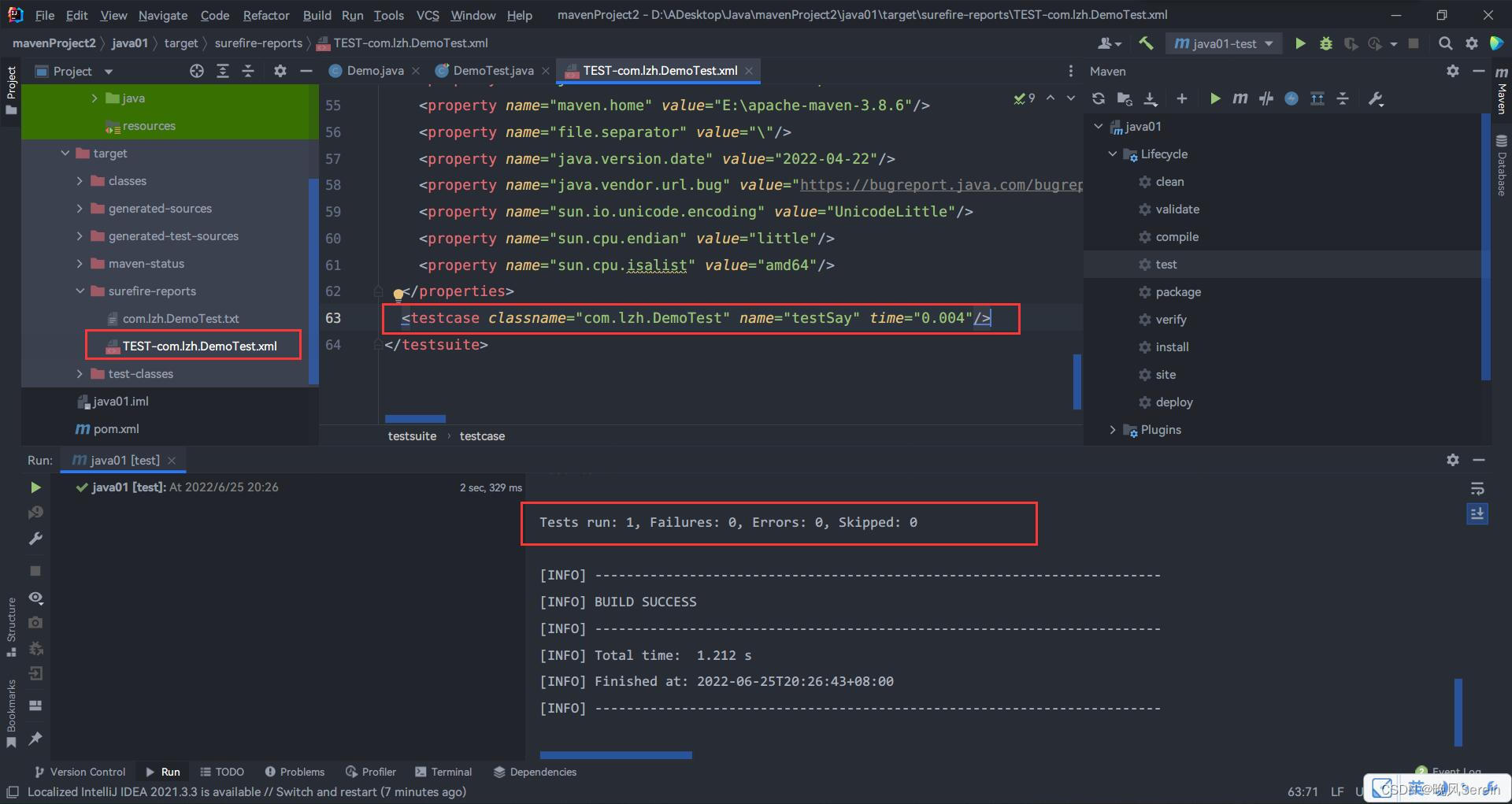The height and width of the screenshot is (804, 1512).
Task: Expand the generated-sources folder
Action: tap(80, 209)
